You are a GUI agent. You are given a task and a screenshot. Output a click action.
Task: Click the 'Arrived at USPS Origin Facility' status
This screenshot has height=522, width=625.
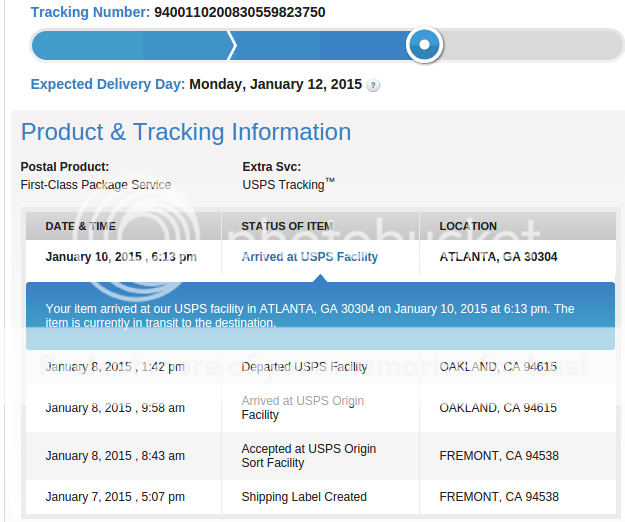tap(302, 408)
